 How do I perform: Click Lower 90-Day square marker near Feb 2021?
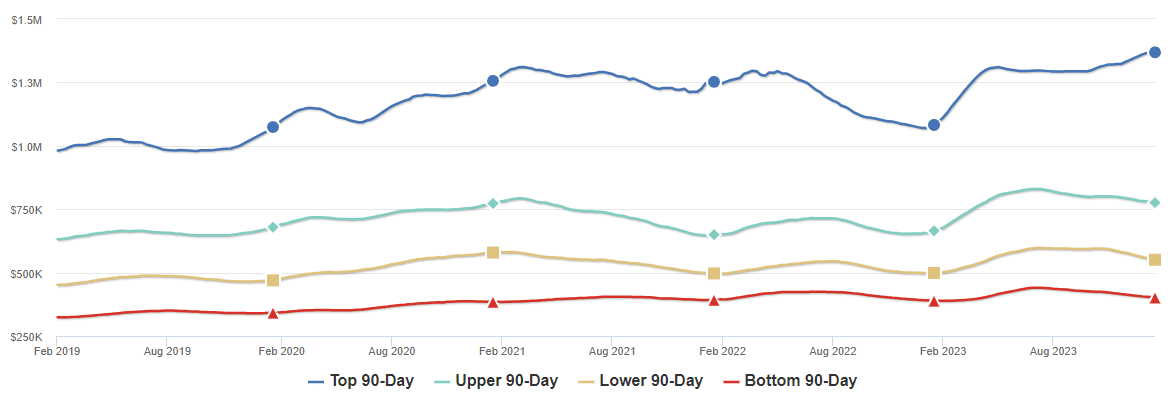493,253
